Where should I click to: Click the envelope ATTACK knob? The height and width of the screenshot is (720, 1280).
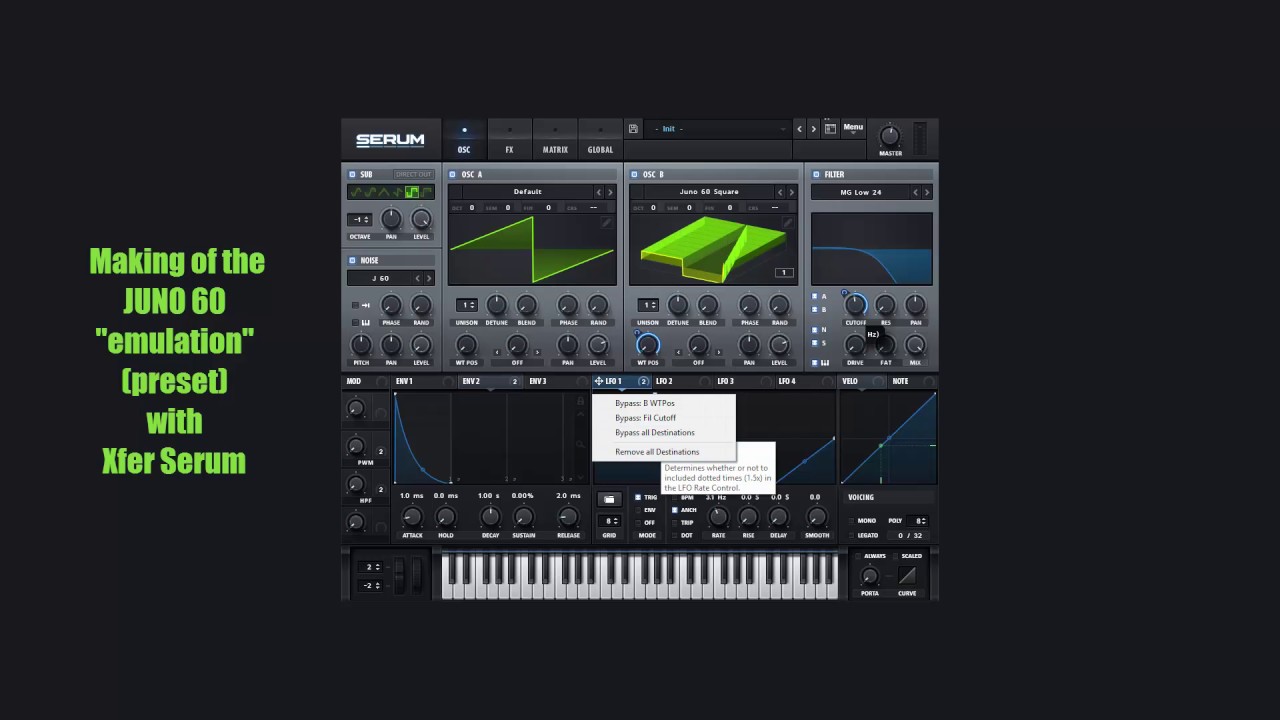tap(412, 517)
